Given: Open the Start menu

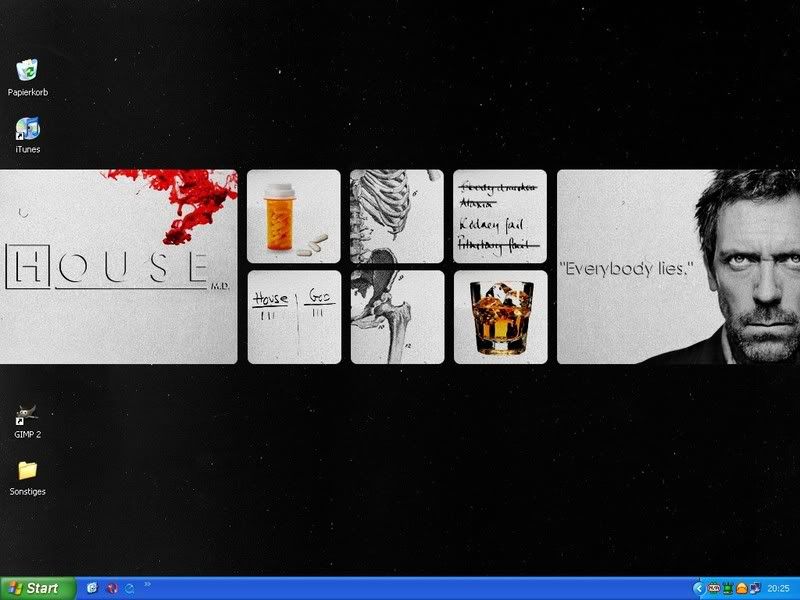Looking at the screenshot, I should tap(38, 588).
